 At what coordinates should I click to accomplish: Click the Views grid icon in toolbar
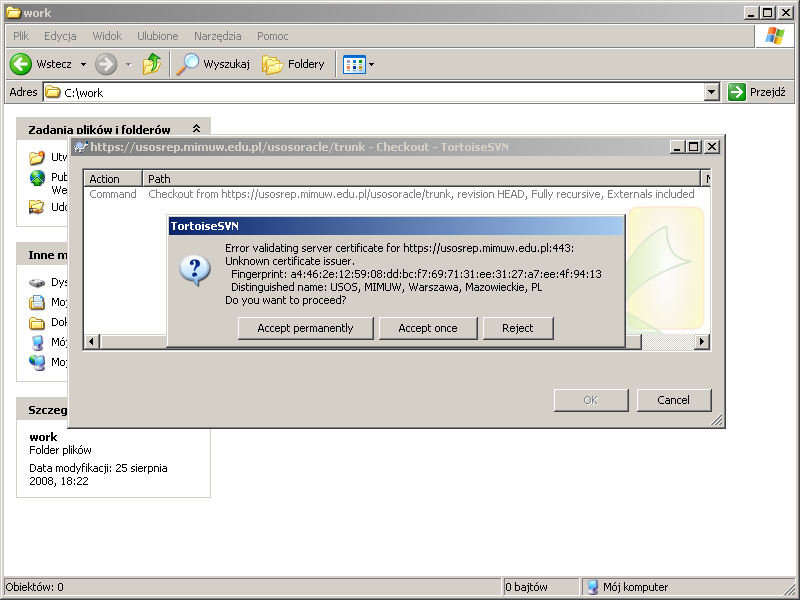tap(354, 64)
